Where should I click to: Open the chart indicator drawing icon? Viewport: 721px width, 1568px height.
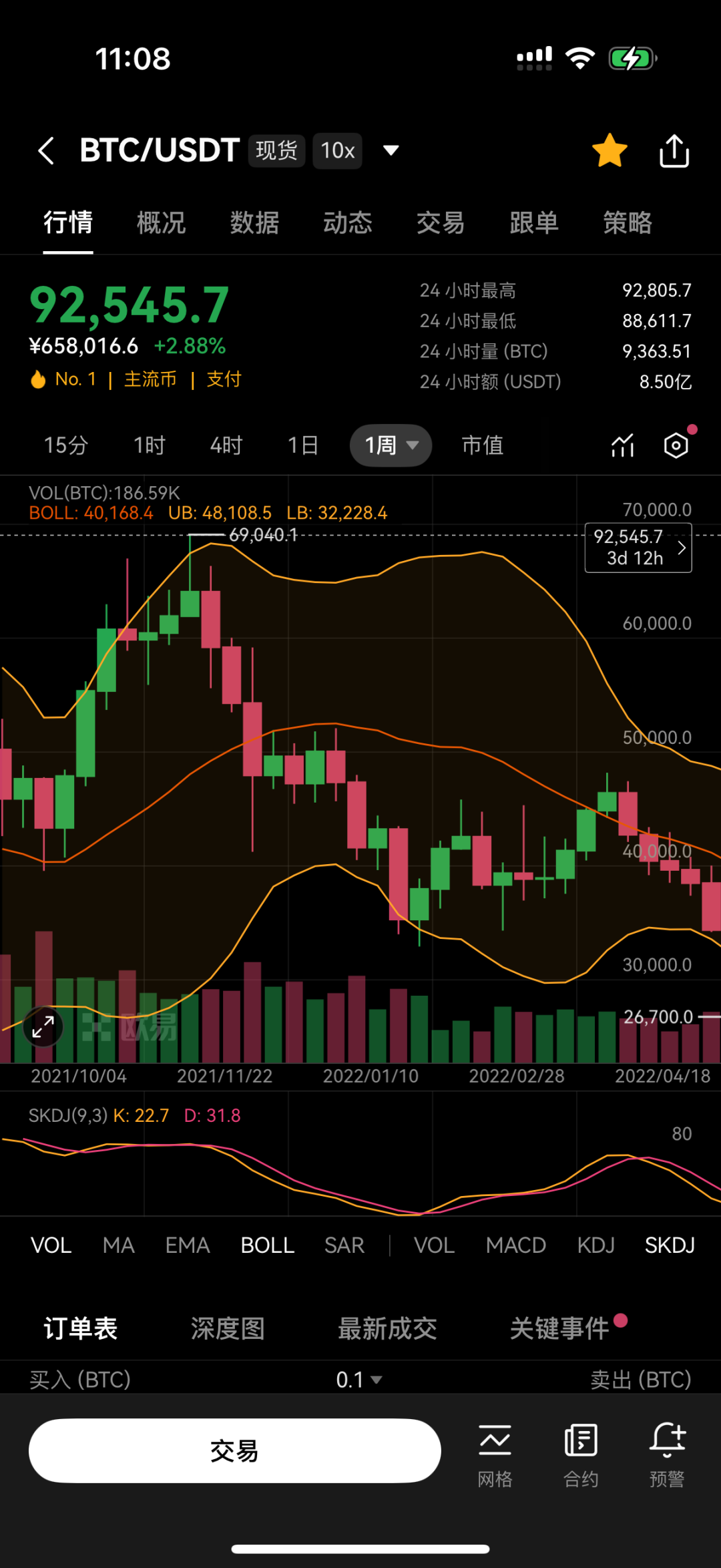tap(622, 445)
